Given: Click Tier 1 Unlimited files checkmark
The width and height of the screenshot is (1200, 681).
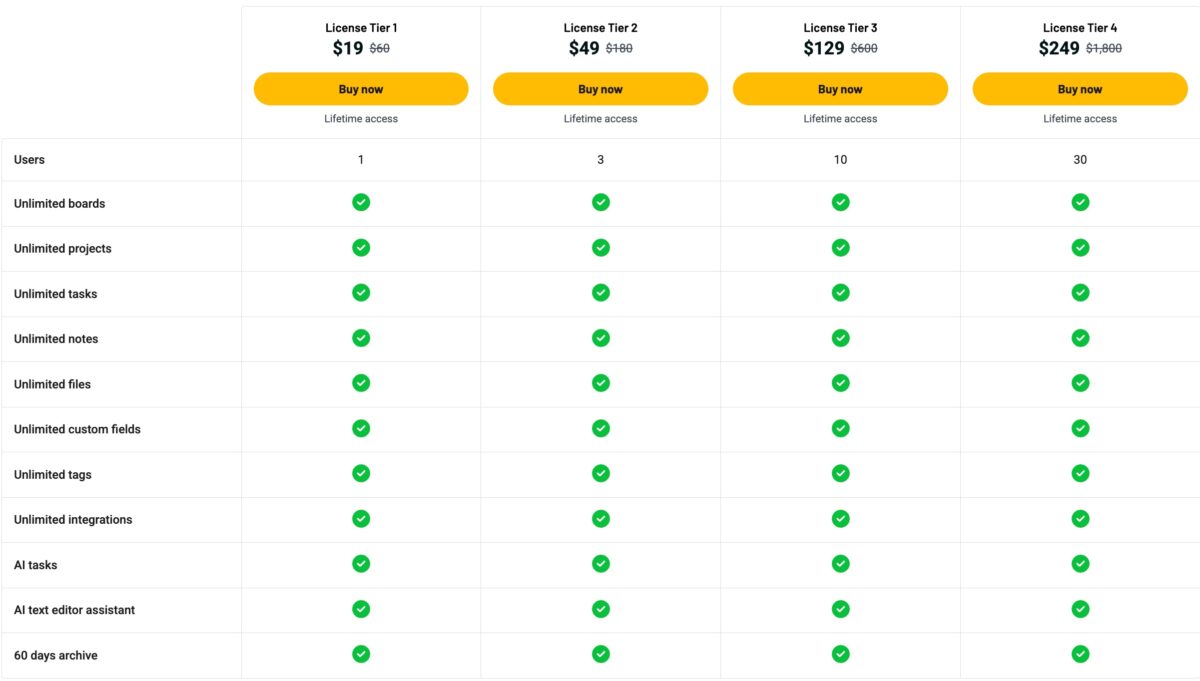Looking at the screenshot, I should point(361,383).
